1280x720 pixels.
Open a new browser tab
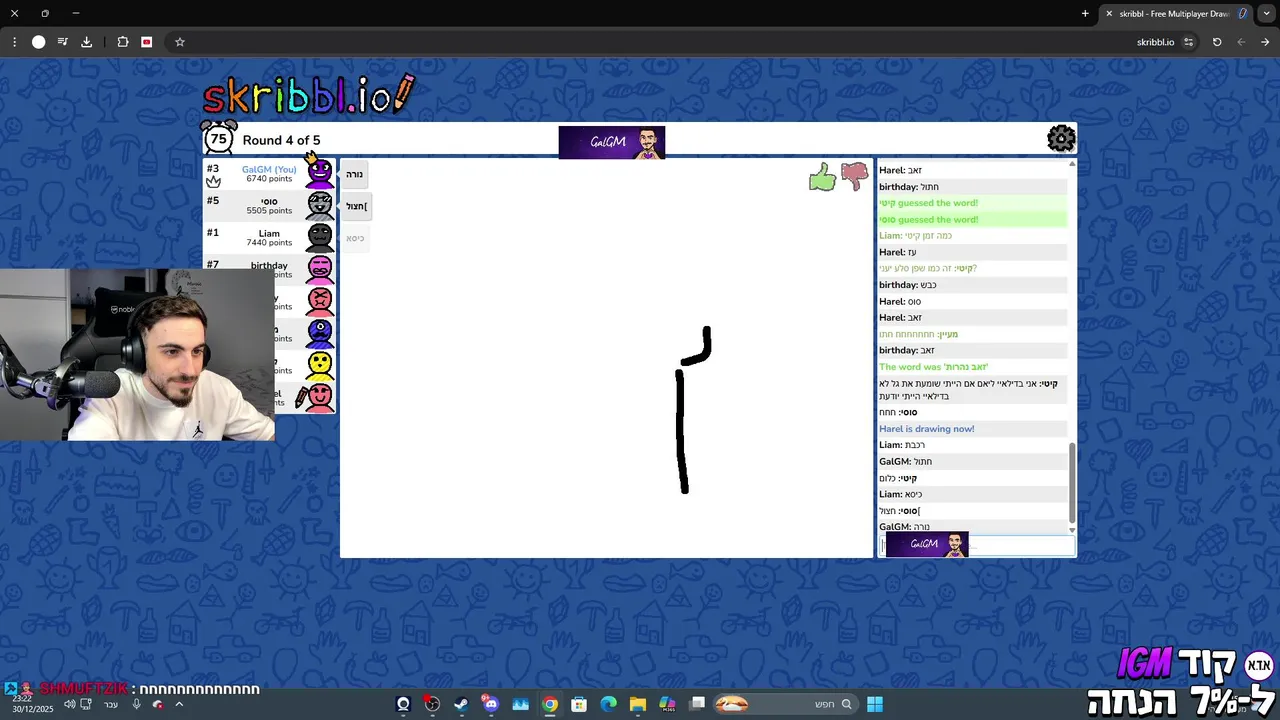pyautogui.click(x=1085, y=13)
